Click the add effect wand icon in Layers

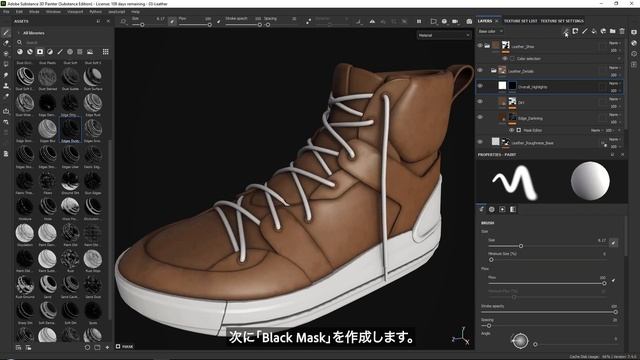click(566, 31)
